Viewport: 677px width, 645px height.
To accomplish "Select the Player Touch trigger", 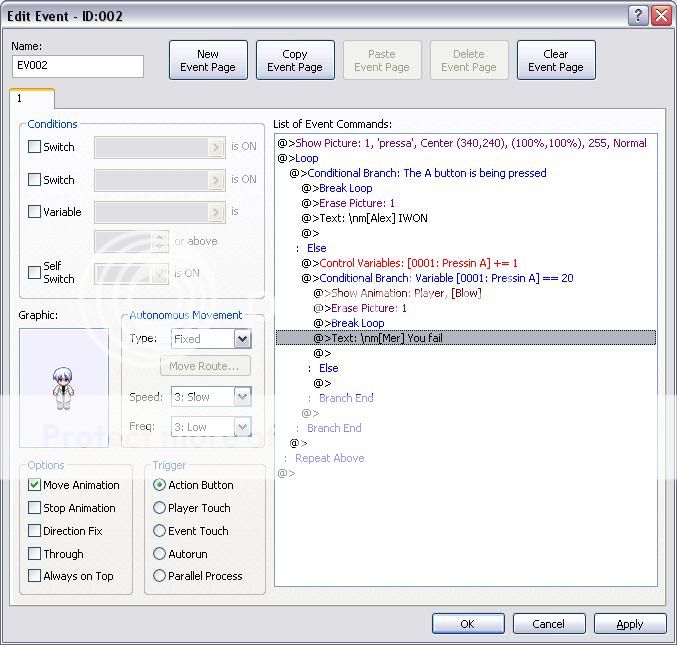I will tap(159, 508).
